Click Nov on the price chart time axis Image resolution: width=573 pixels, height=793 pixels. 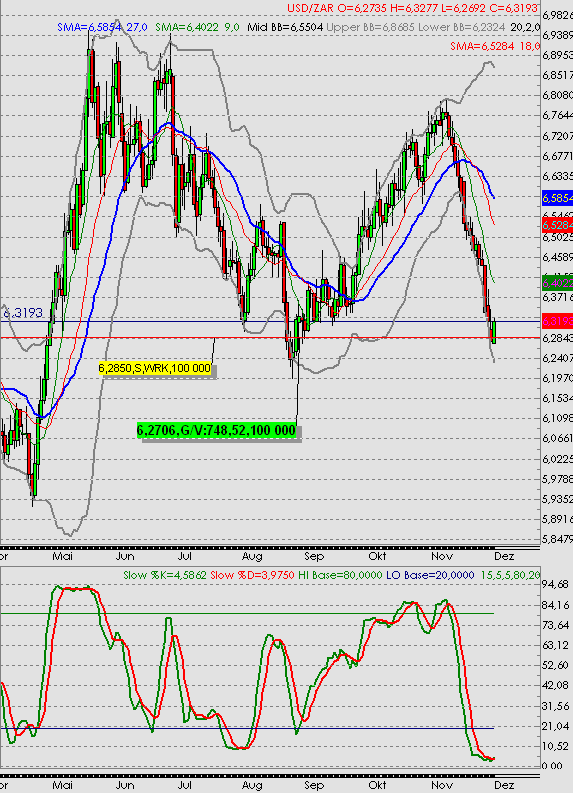(442, 556)
